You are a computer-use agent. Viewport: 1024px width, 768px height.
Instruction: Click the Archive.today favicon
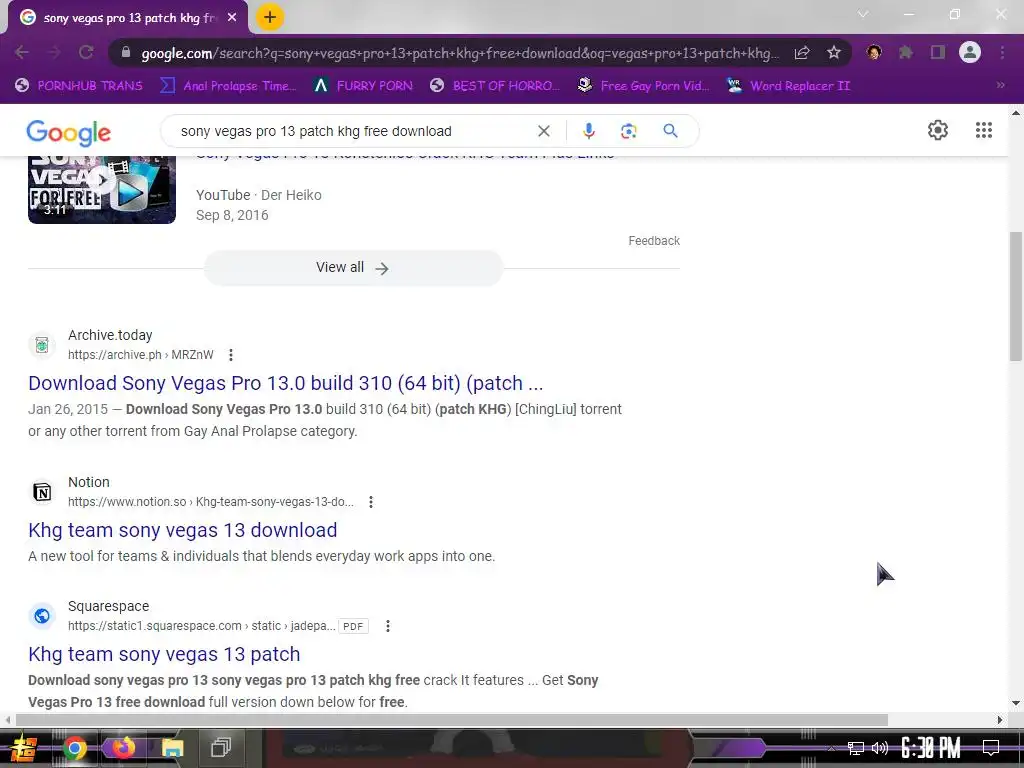point(42,345)
